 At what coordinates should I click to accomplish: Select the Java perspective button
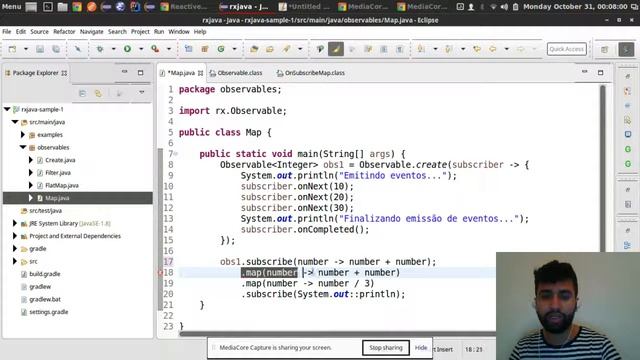coord(626,49)
